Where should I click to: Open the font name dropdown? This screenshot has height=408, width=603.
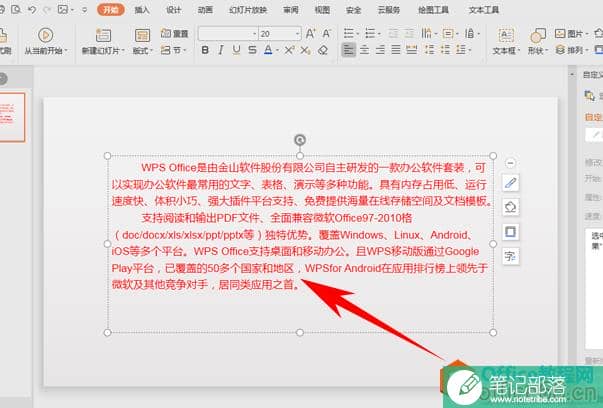(x=254, y=34)
